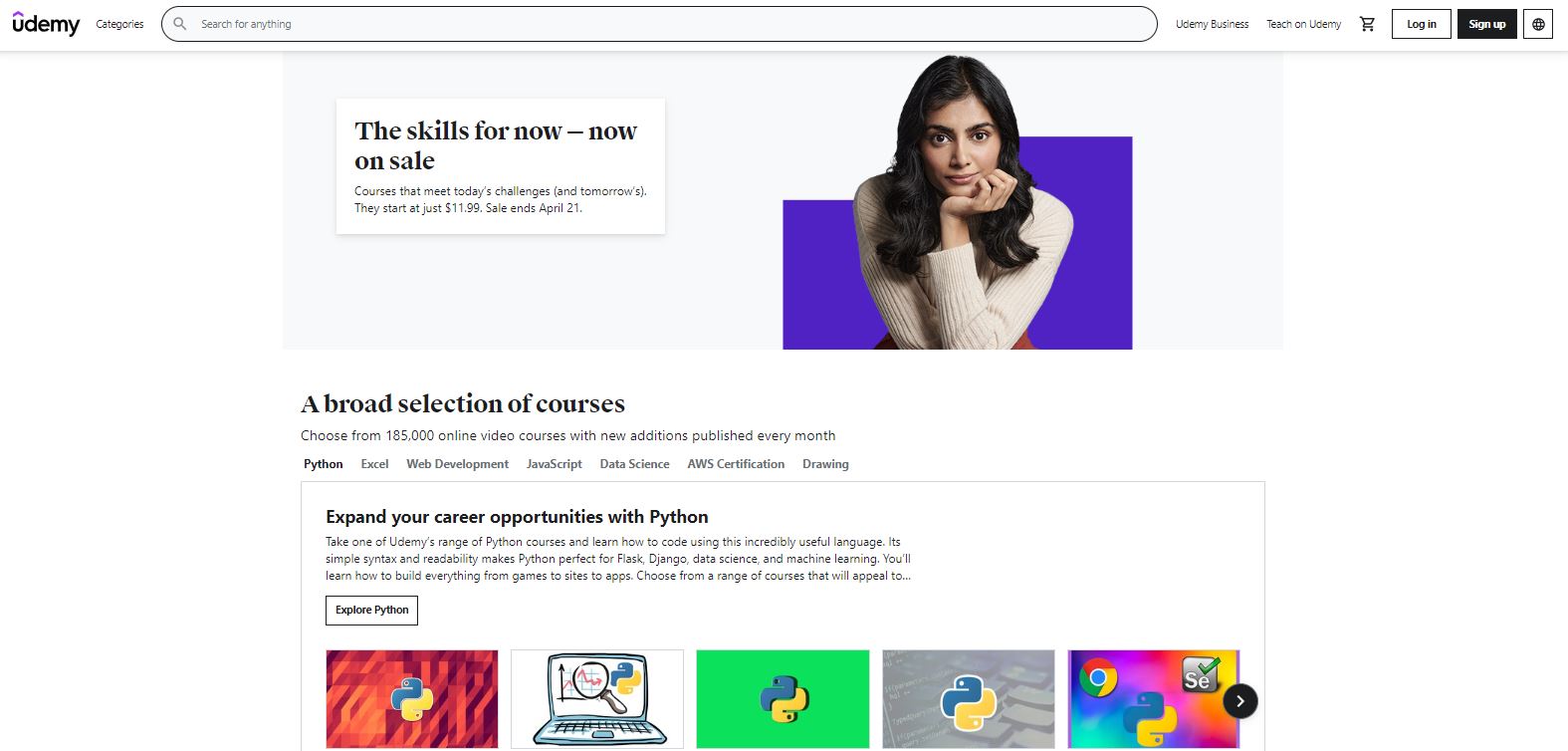Click 'Expand your career opportunities with Python' heading
This screenshot has height=751, width=1568.
517,517
